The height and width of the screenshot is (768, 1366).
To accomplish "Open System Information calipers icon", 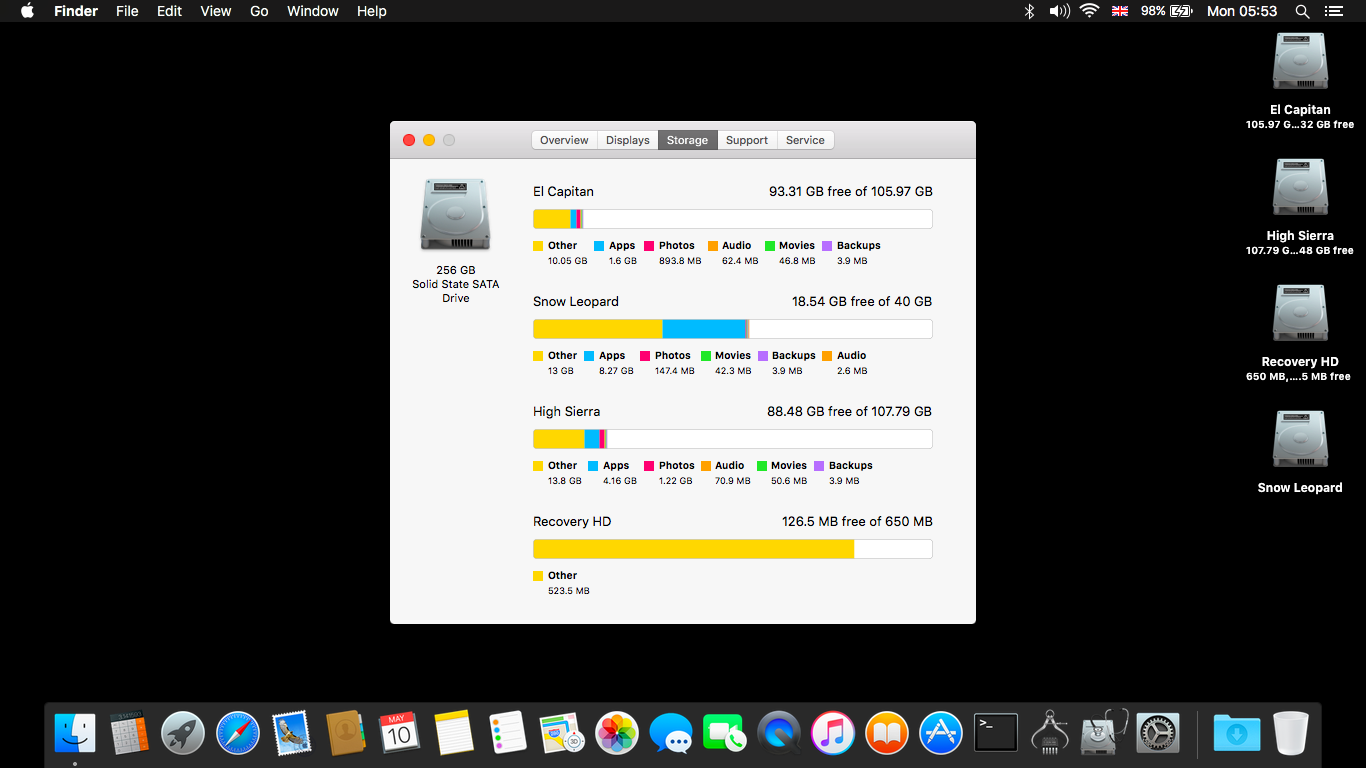I will (x=1050, y=733).
